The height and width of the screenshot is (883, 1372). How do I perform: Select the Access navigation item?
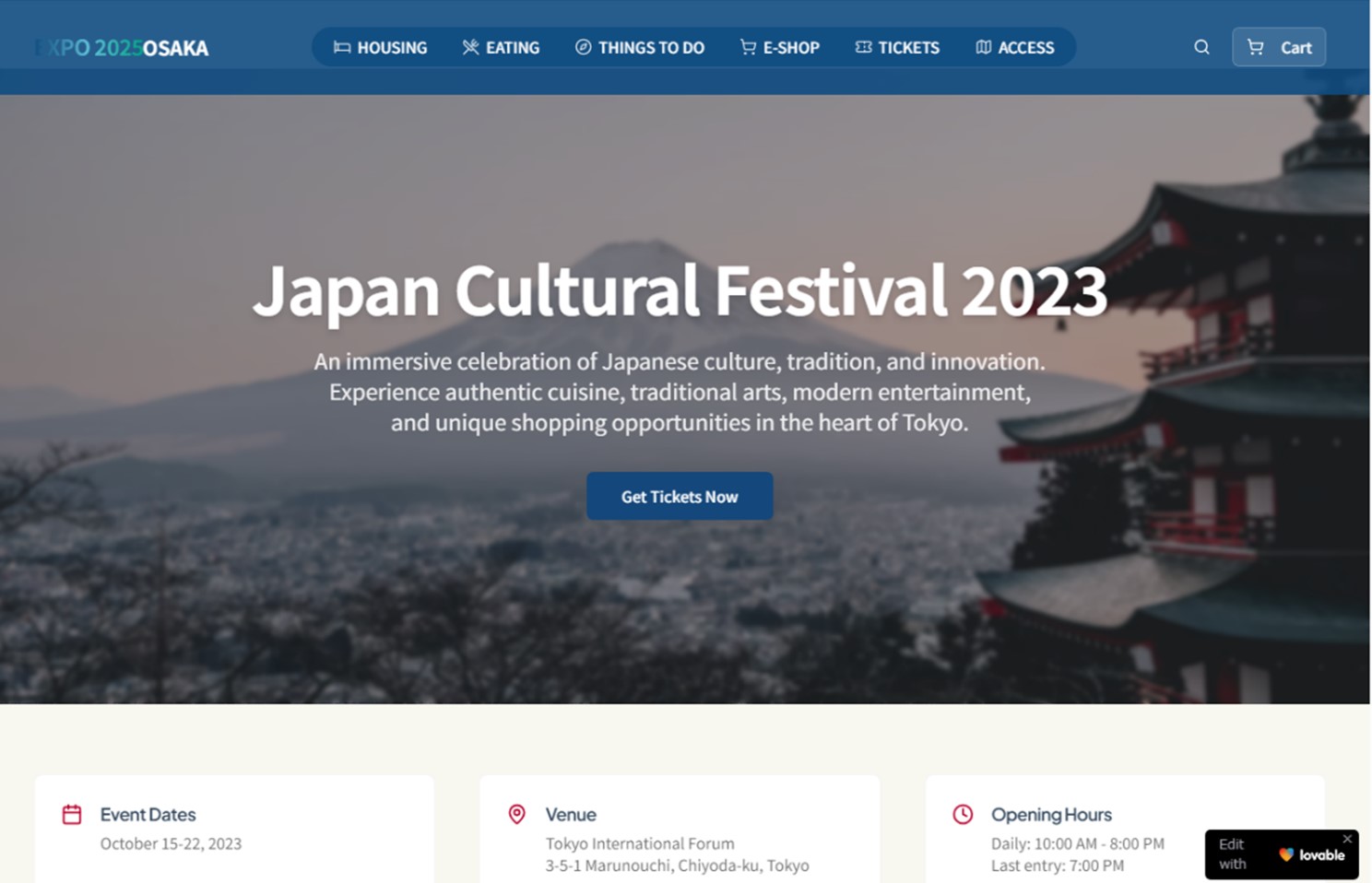pos(1014,47)
